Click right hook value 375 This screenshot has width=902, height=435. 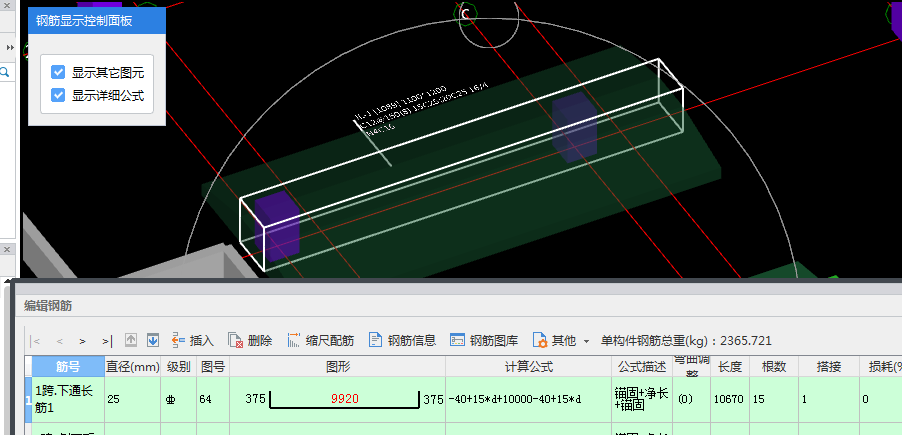click(434, 399)
